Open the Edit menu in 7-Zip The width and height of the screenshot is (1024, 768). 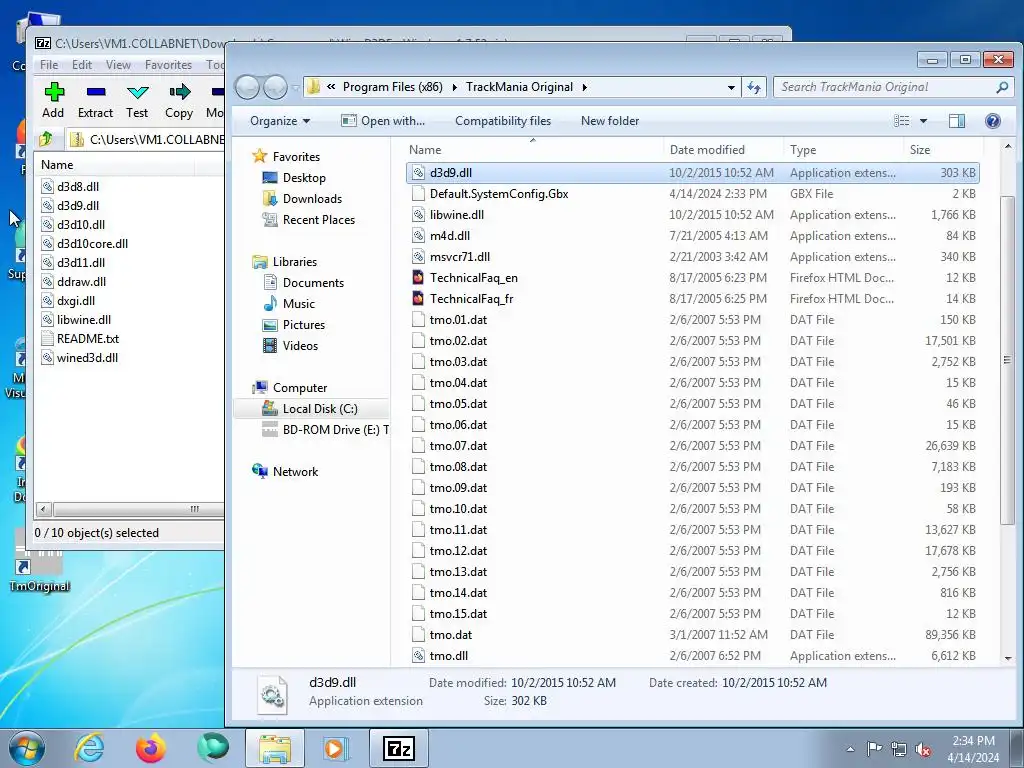point(82,65)
